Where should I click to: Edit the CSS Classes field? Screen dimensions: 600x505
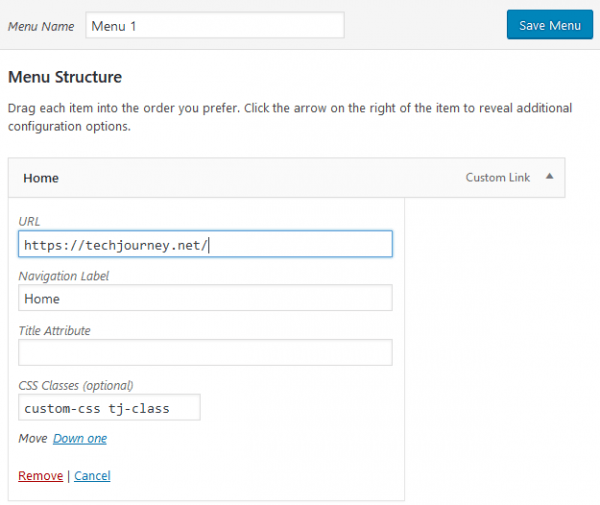109,407
